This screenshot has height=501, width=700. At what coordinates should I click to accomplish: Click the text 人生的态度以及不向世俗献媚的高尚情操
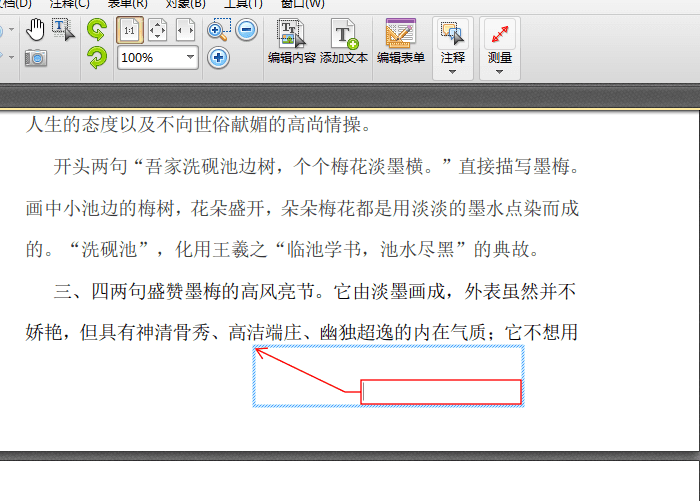pos(193,125)
